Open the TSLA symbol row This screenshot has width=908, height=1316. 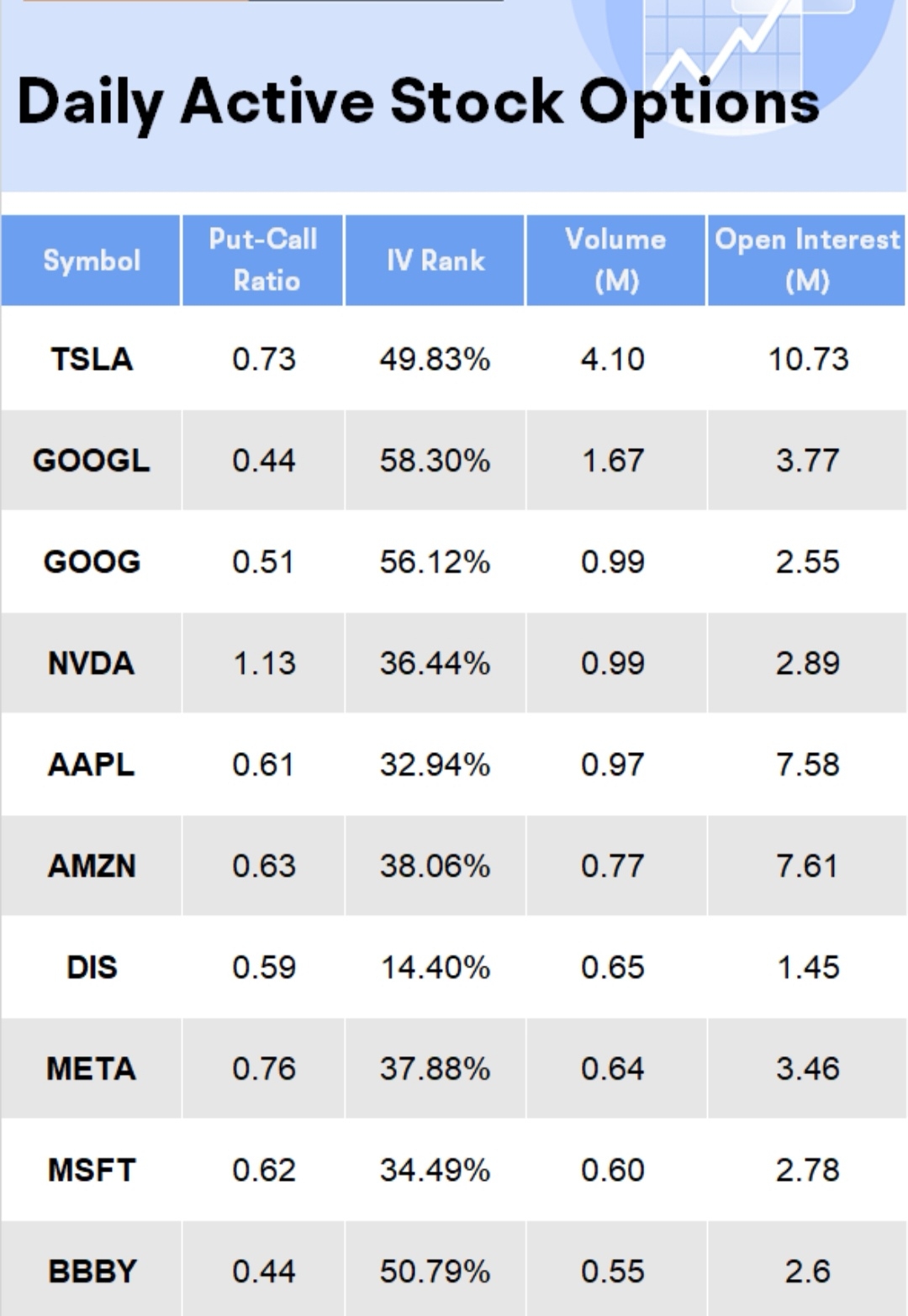tap(92, 360)
